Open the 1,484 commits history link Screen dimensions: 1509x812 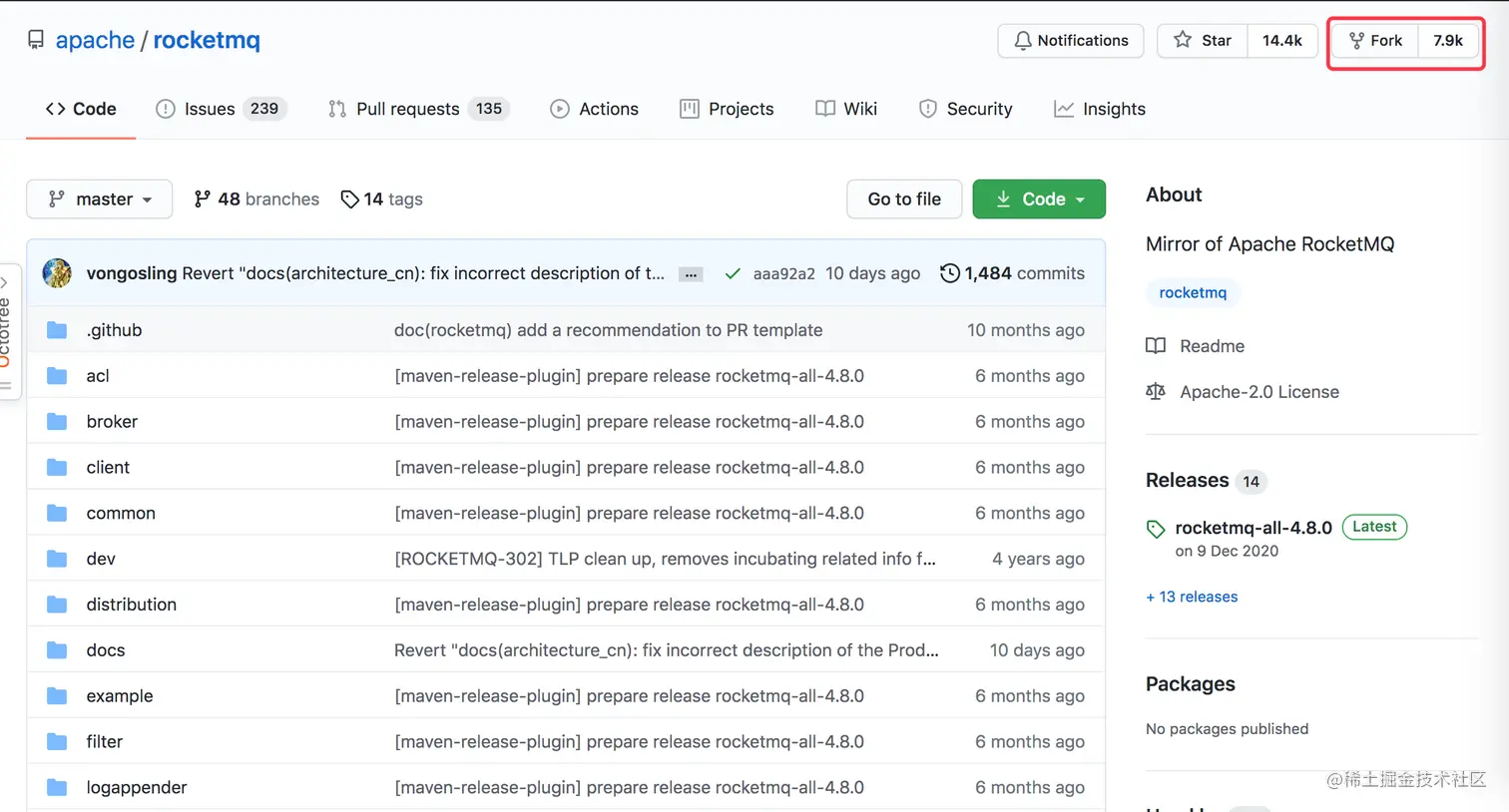pyautogui.click(x=1013, y=273)
